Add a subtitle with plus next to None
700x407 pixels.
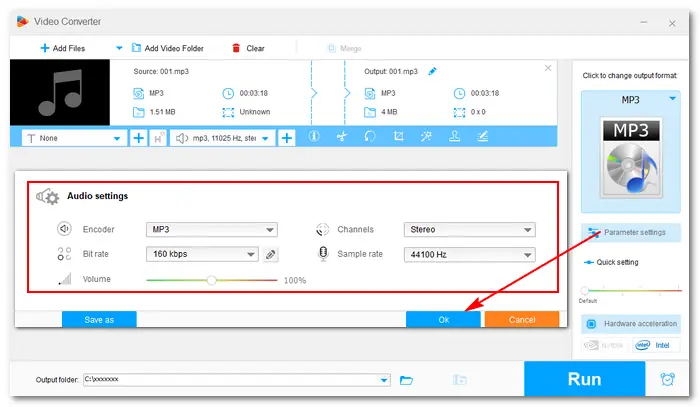[x=138, y=138]
